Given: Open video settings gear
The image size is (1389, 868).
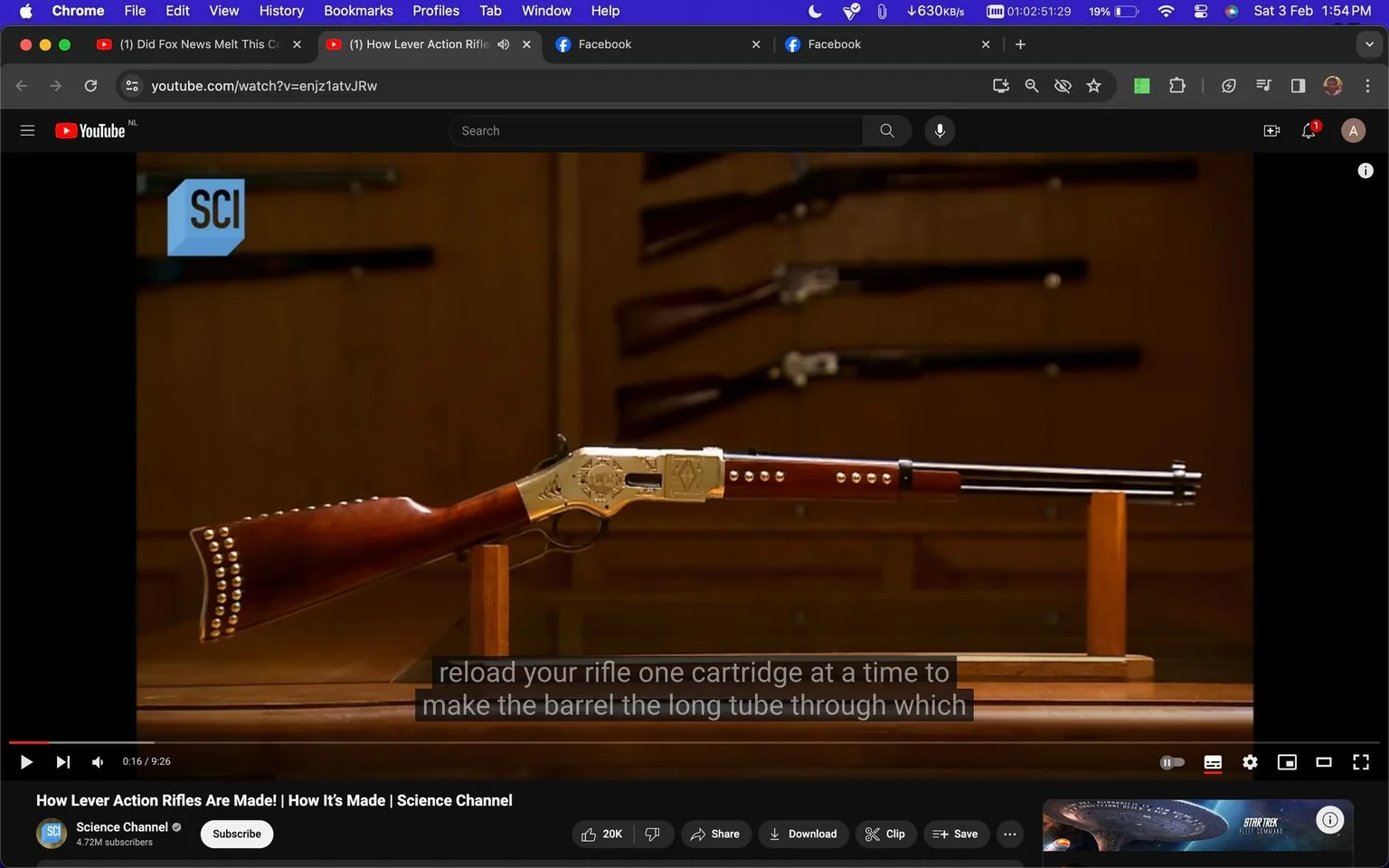Looking at the screenshot, I should (1250, 762).
